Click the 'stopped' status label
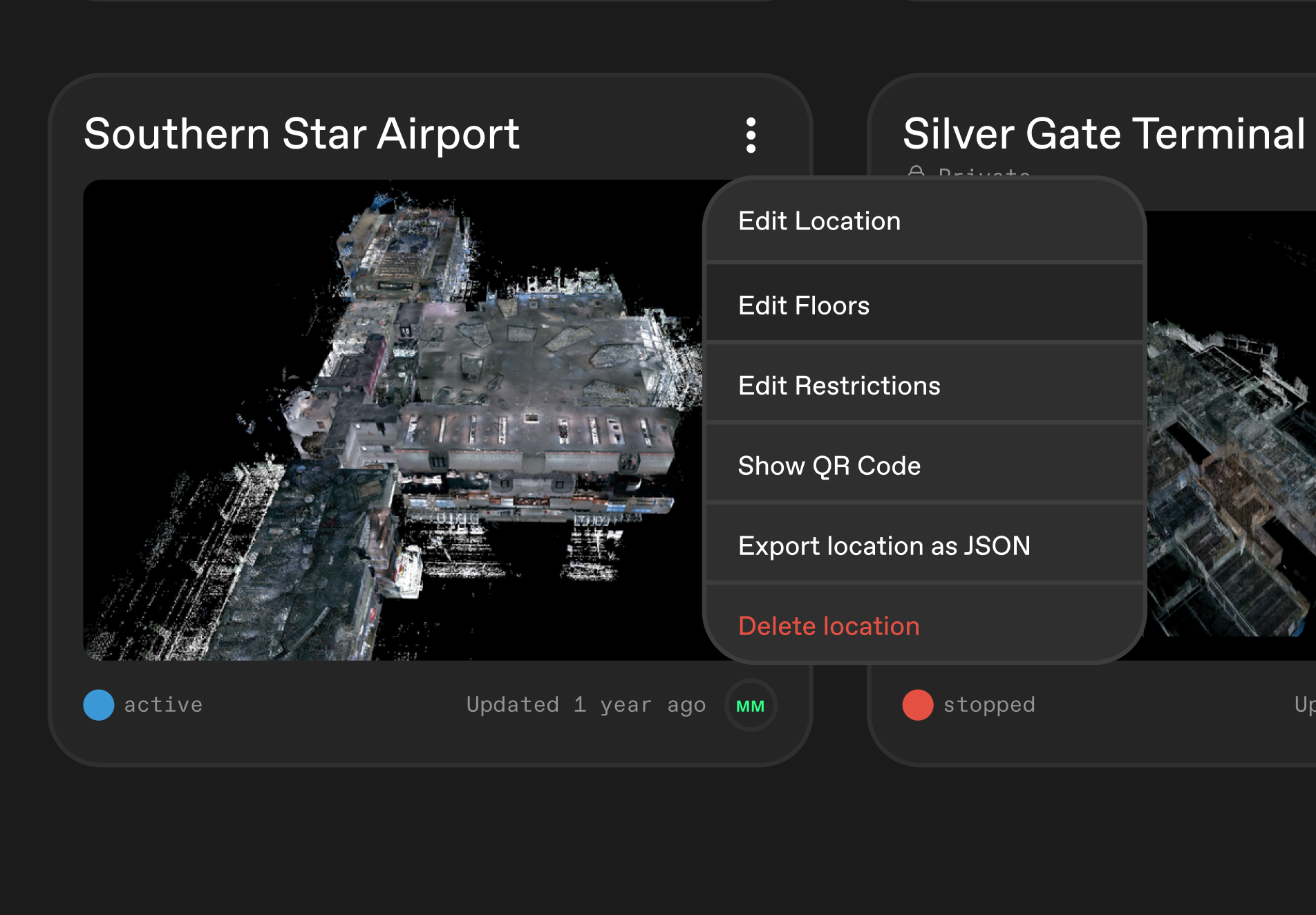The height and width of the screenshot is (915, 1316). tap(989, 705)
